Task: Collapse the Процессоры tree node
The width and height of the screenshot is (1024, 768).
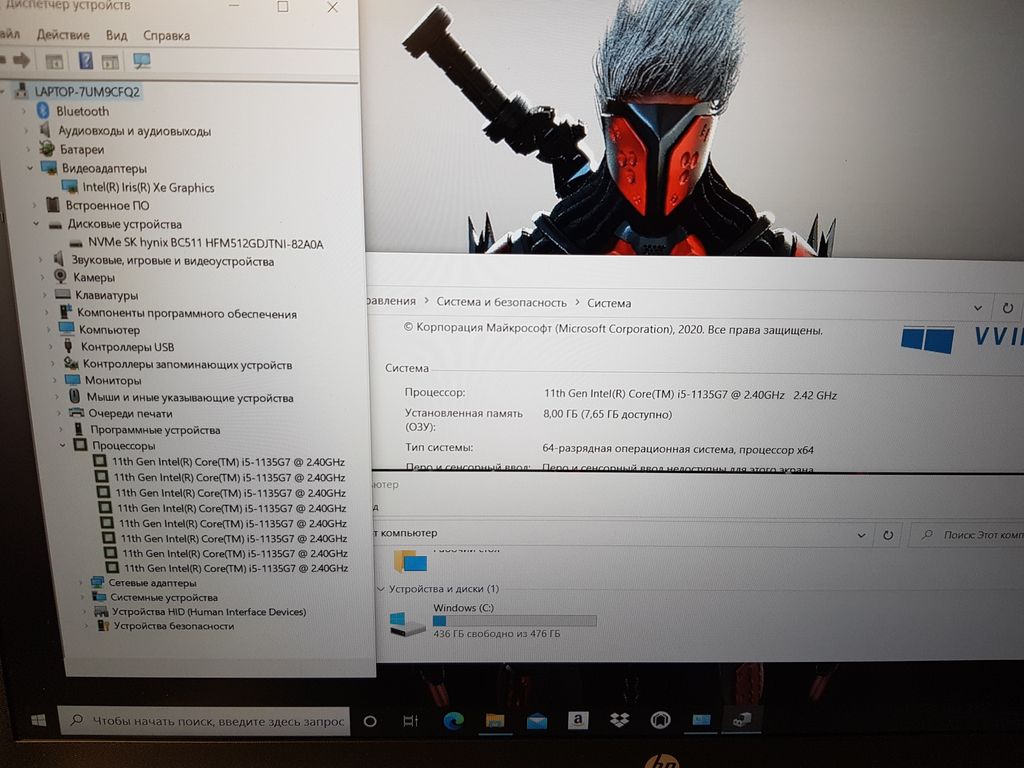Action: (x=63, y=446)
